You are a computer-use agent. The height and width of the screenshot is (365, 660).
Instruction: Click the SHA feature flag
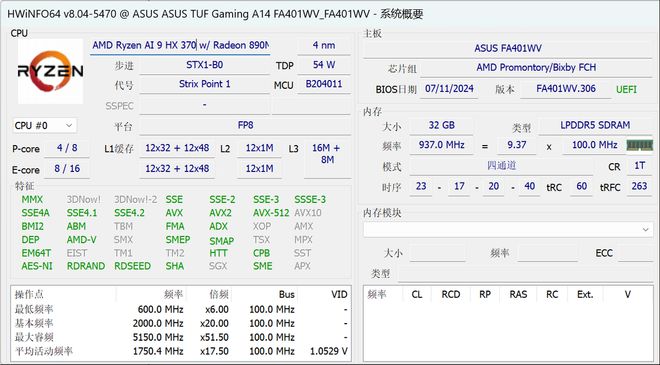pyautogui.click(x=175, y=266)
